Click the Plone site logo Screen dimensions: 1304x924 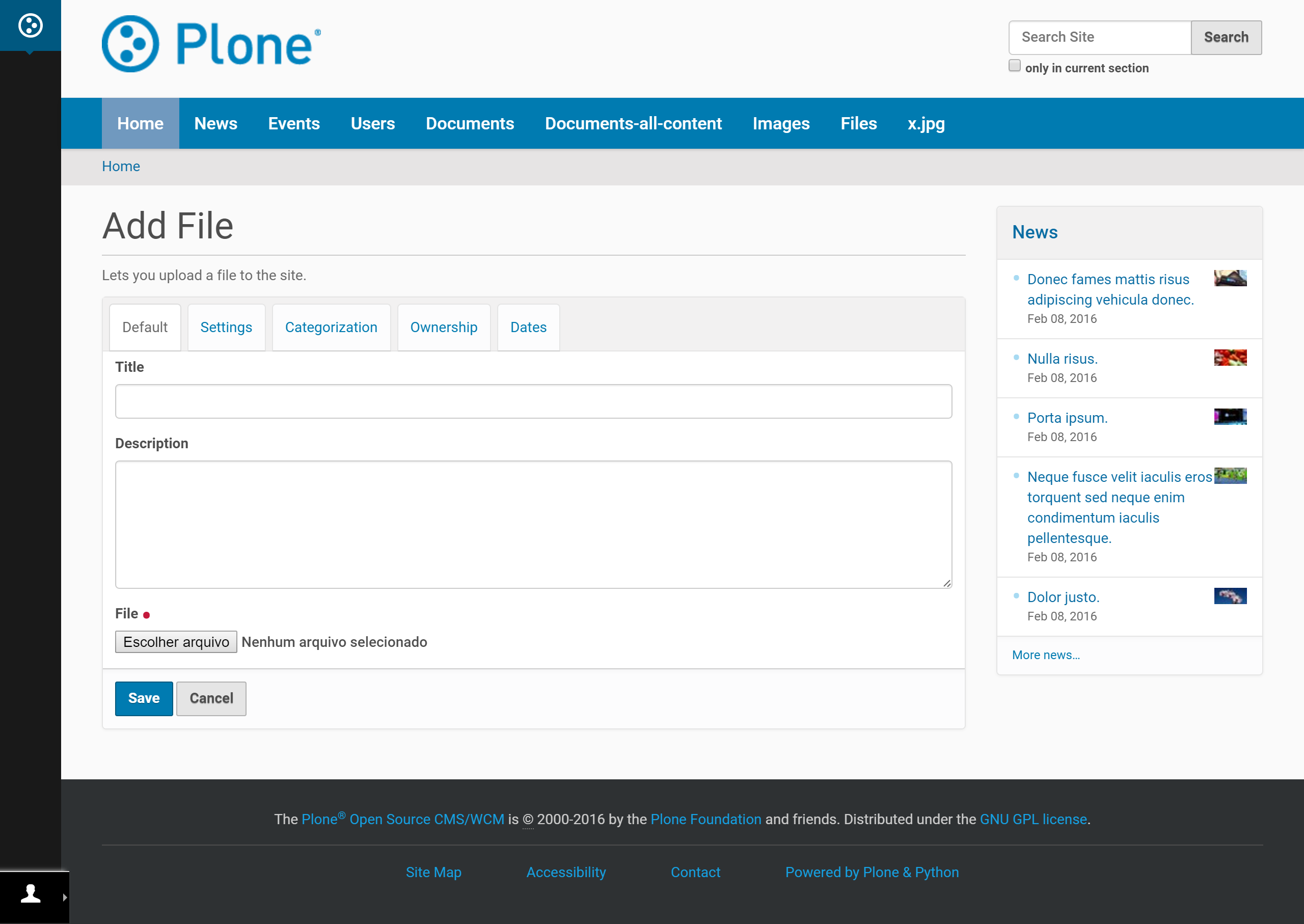coord(211,44)
